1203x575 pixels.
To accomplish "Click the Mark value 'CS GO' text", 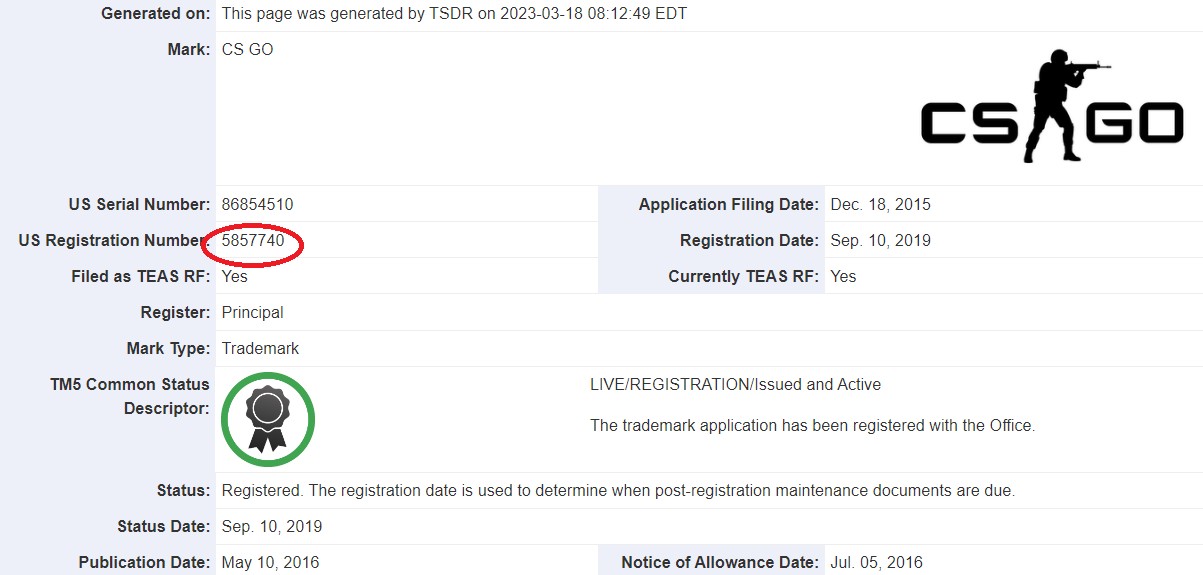I will pos(247,49).
